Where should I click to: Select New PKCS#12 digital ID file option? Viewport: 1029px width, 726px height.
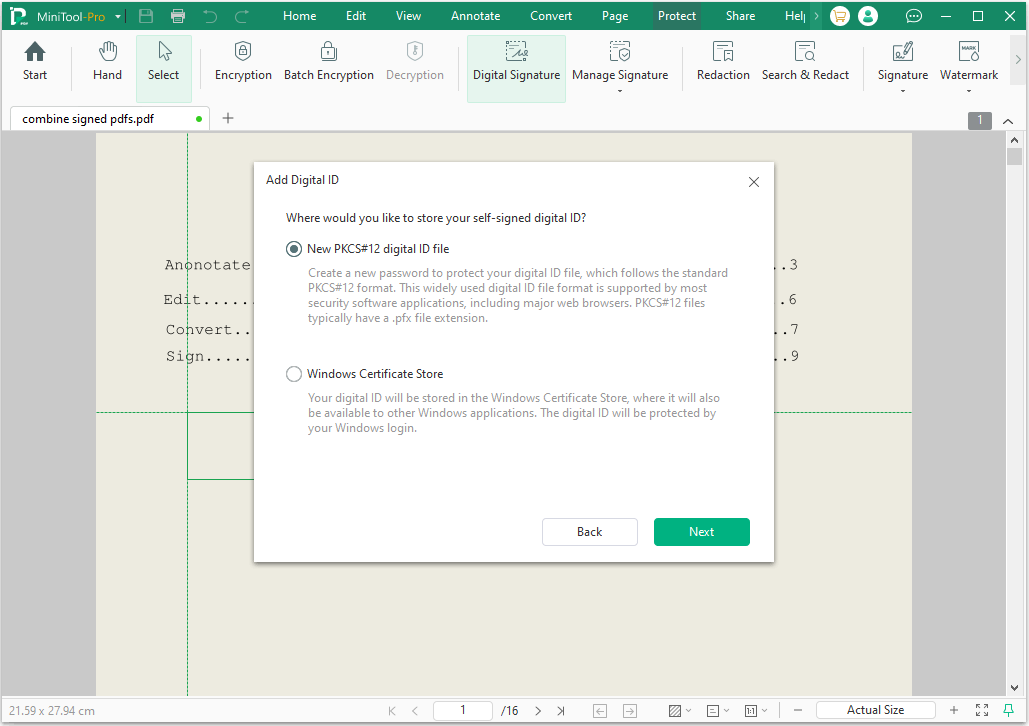point(294,249)
